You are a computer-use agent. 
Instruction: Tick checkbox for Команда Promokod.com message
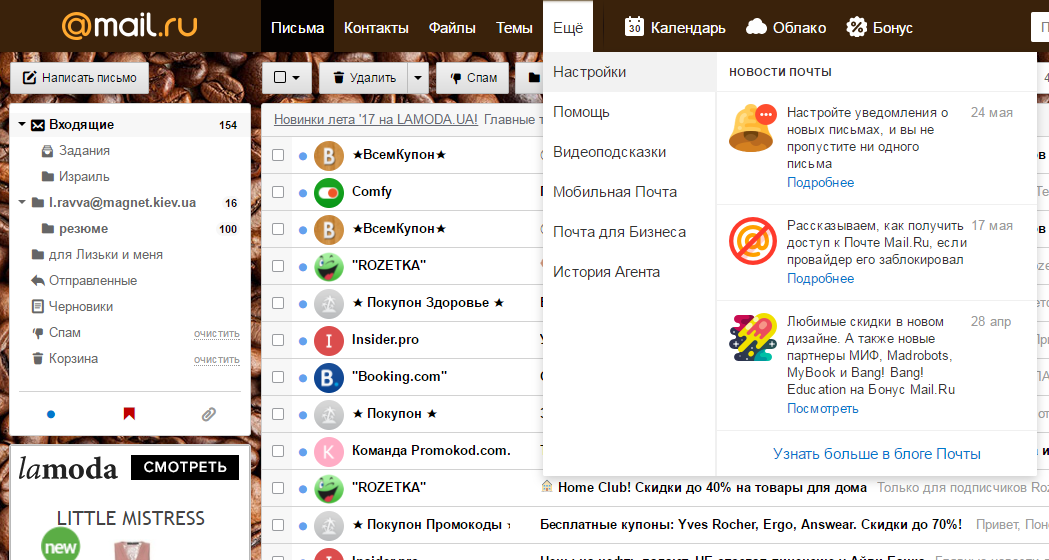(278, 451)
